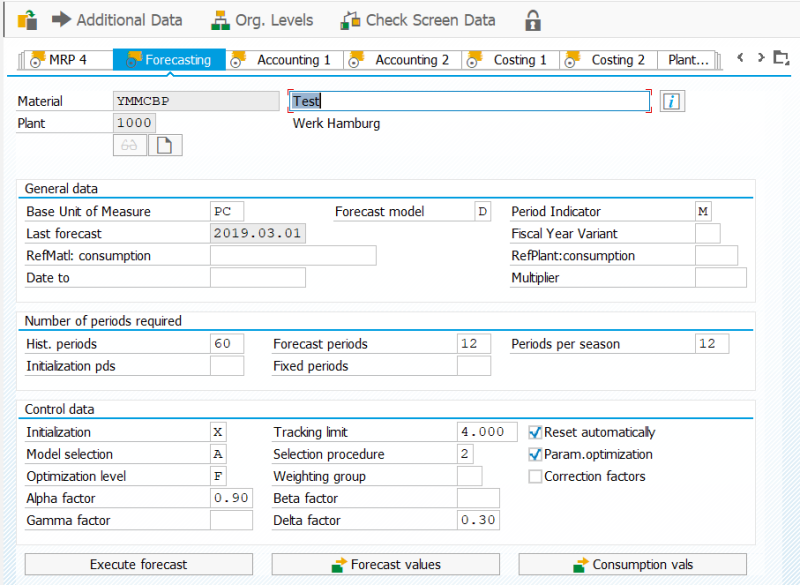The image size is (800, 585).
Task: Open the Consumption vals button
Action: pyautogui.click(x=633, y=564)
